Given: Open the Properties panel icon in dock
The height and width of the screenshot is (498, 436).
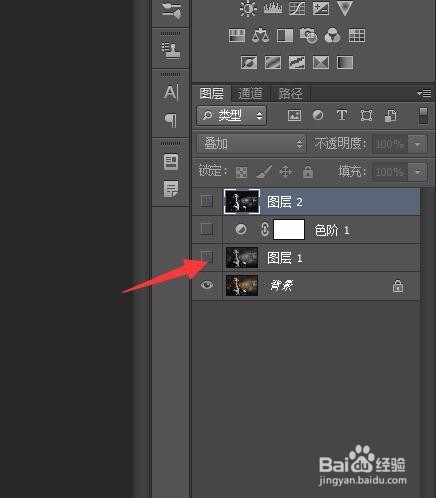Looking at the screenshot, I should pos(171,162).
